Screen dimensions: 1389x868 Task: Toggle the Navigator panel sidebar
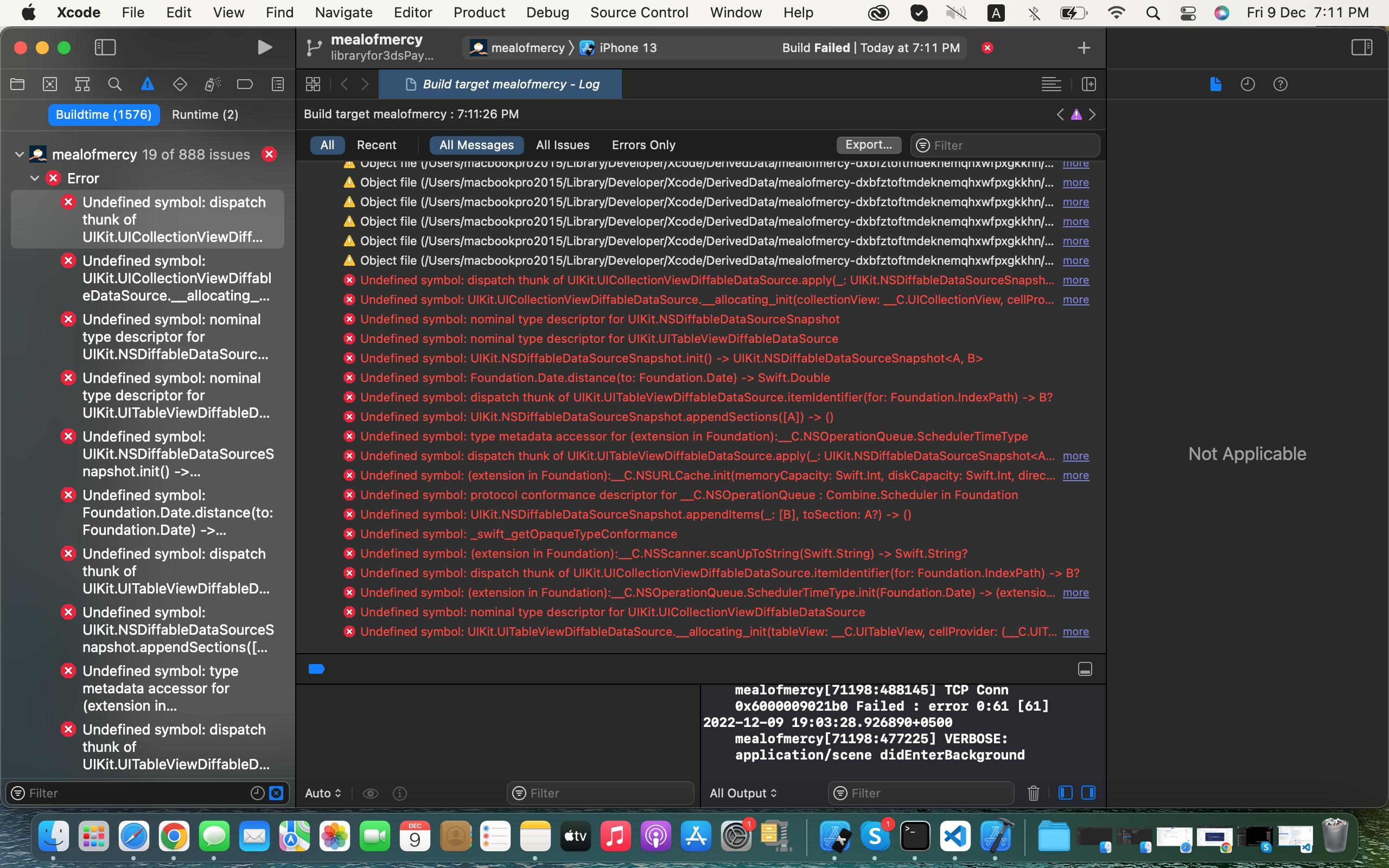coord(105,47)
